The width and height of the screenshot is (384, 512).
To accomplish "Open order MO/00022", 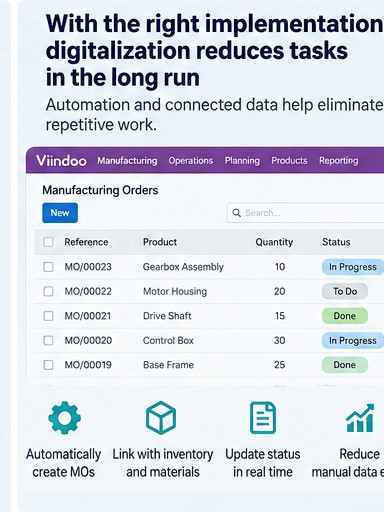I will pos(88,291).
